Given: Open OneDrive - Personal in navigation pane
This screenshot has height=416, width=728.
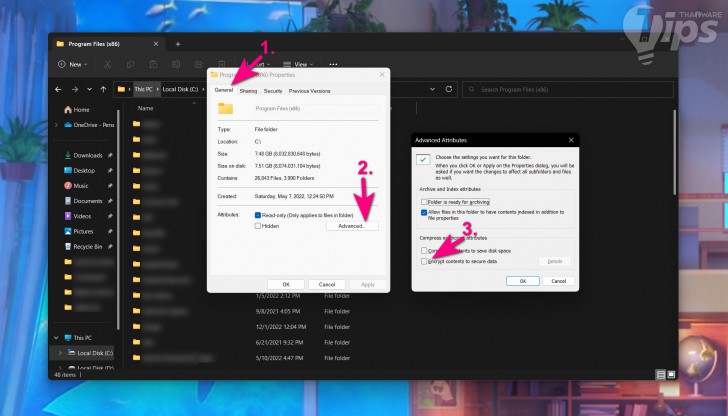Looking at the screenshot, I should [89, 125].
